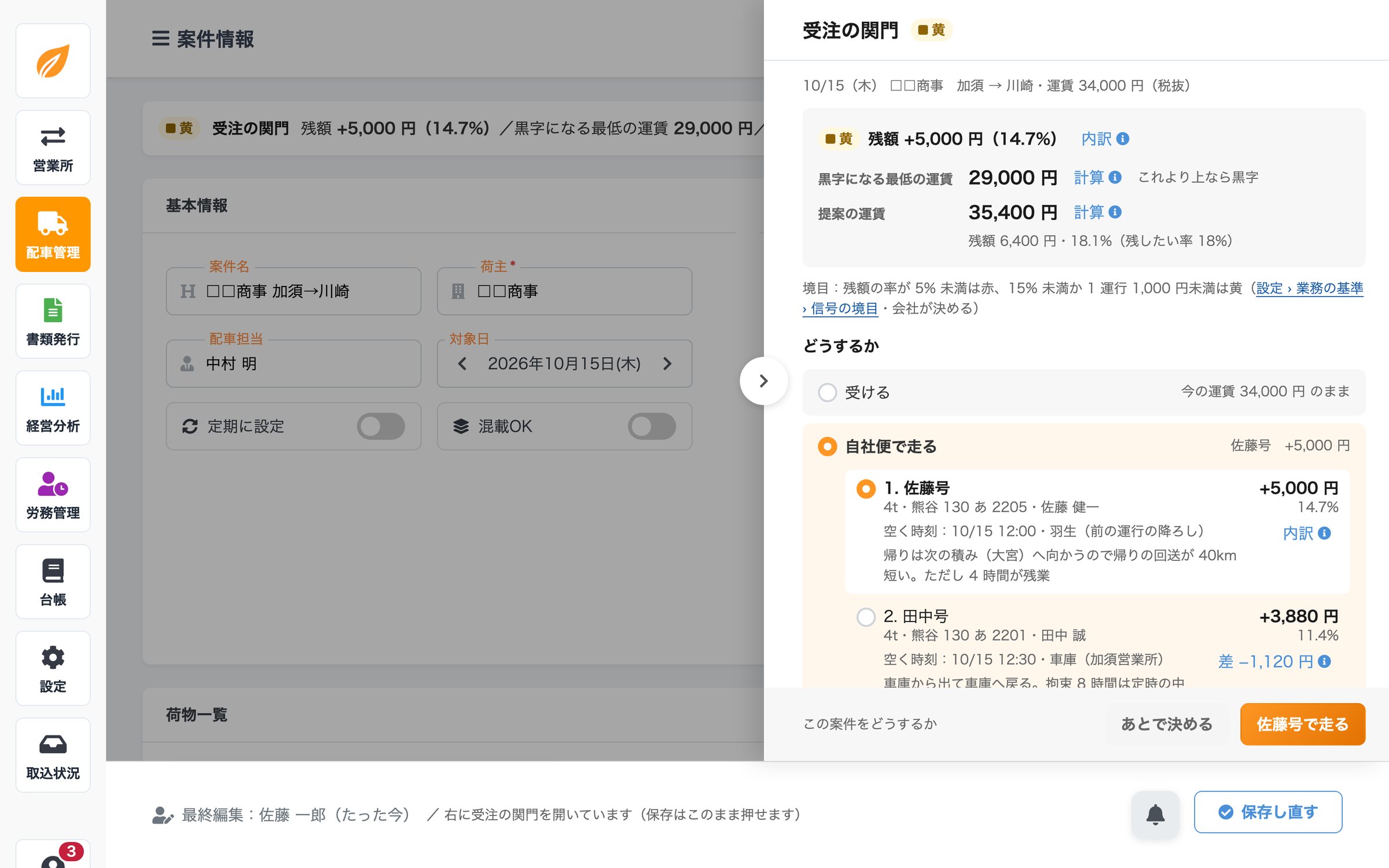Click info icon next to 35,400 円 計算

click(1115, 212)
